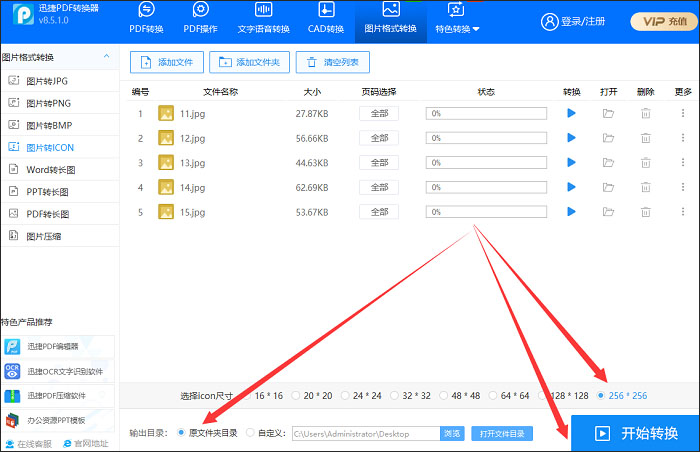Click progress bar of 13.jpg
The width and height of the screenshot is (700, 452).
[x=486, y=163]
